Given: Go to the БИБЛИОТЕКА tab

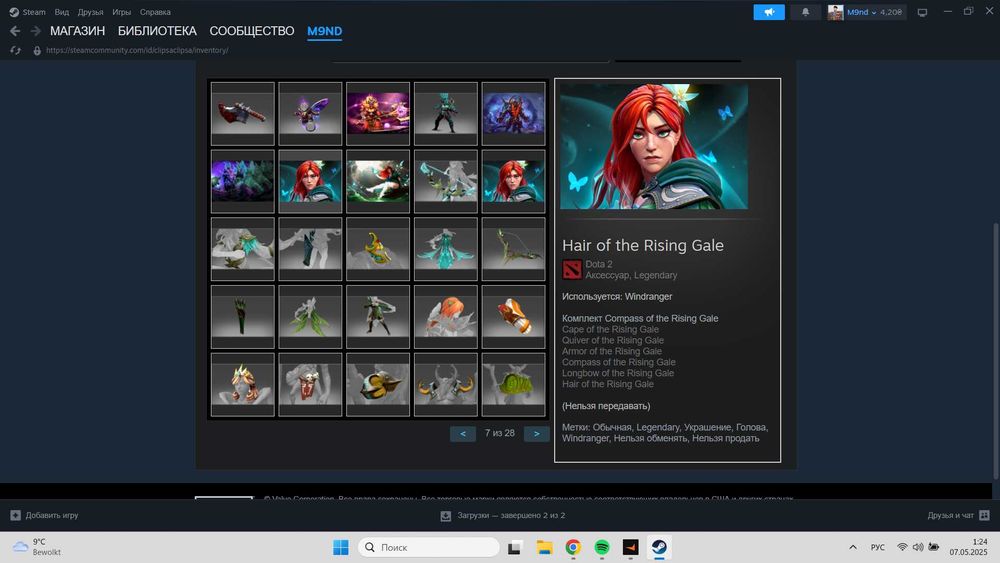Looking at the screenshot, I should coord(157,31).
